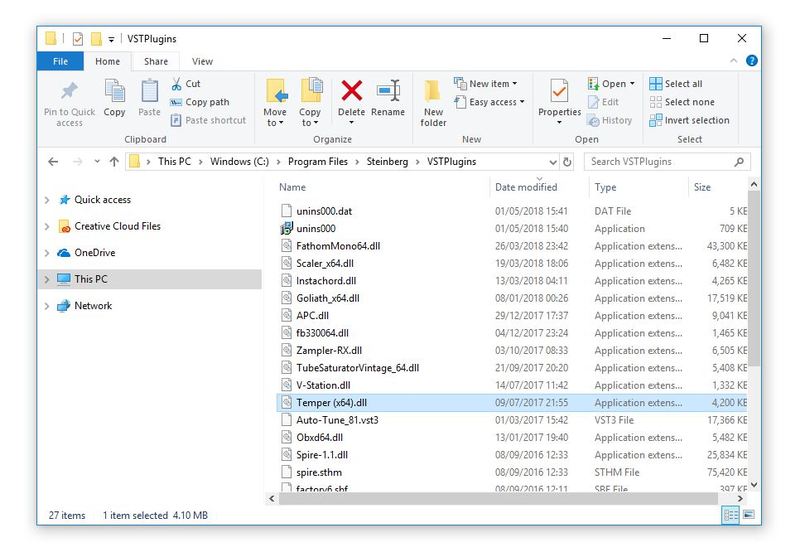Switch to large icons view toggle

747,515
